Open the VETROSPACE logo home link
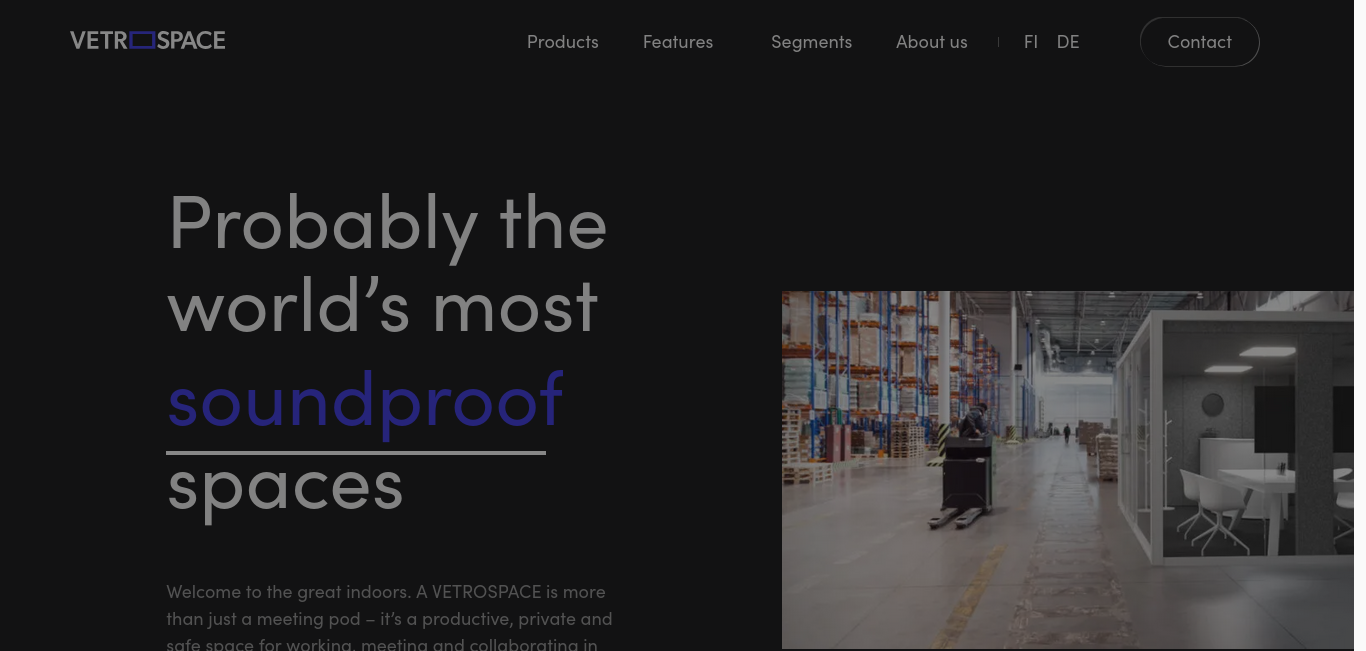Image resolution: width=1366 pixels, height=651 pixels. pyautogui.click(x=148, y=40)
